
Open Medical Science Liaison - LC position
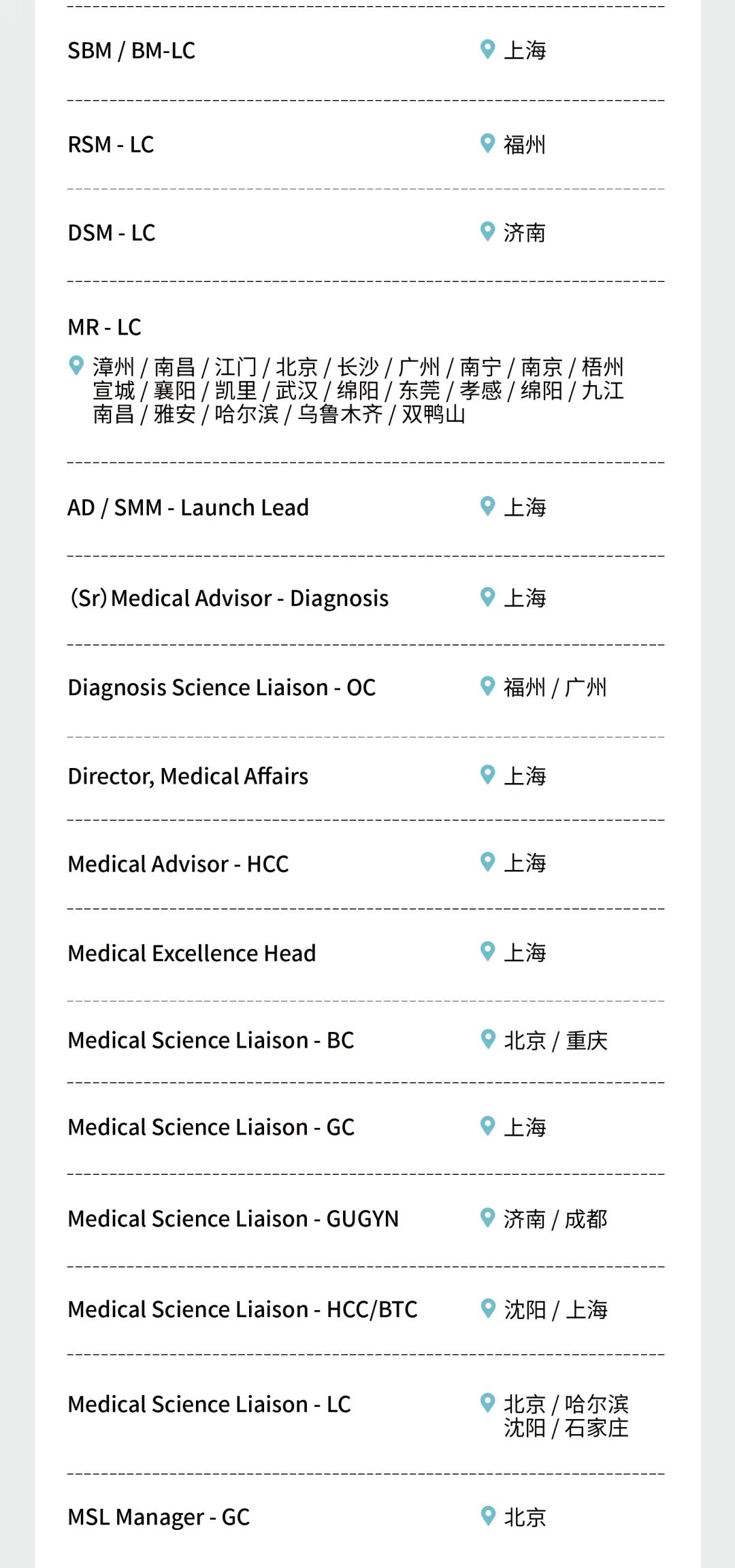coord(209,1404)
